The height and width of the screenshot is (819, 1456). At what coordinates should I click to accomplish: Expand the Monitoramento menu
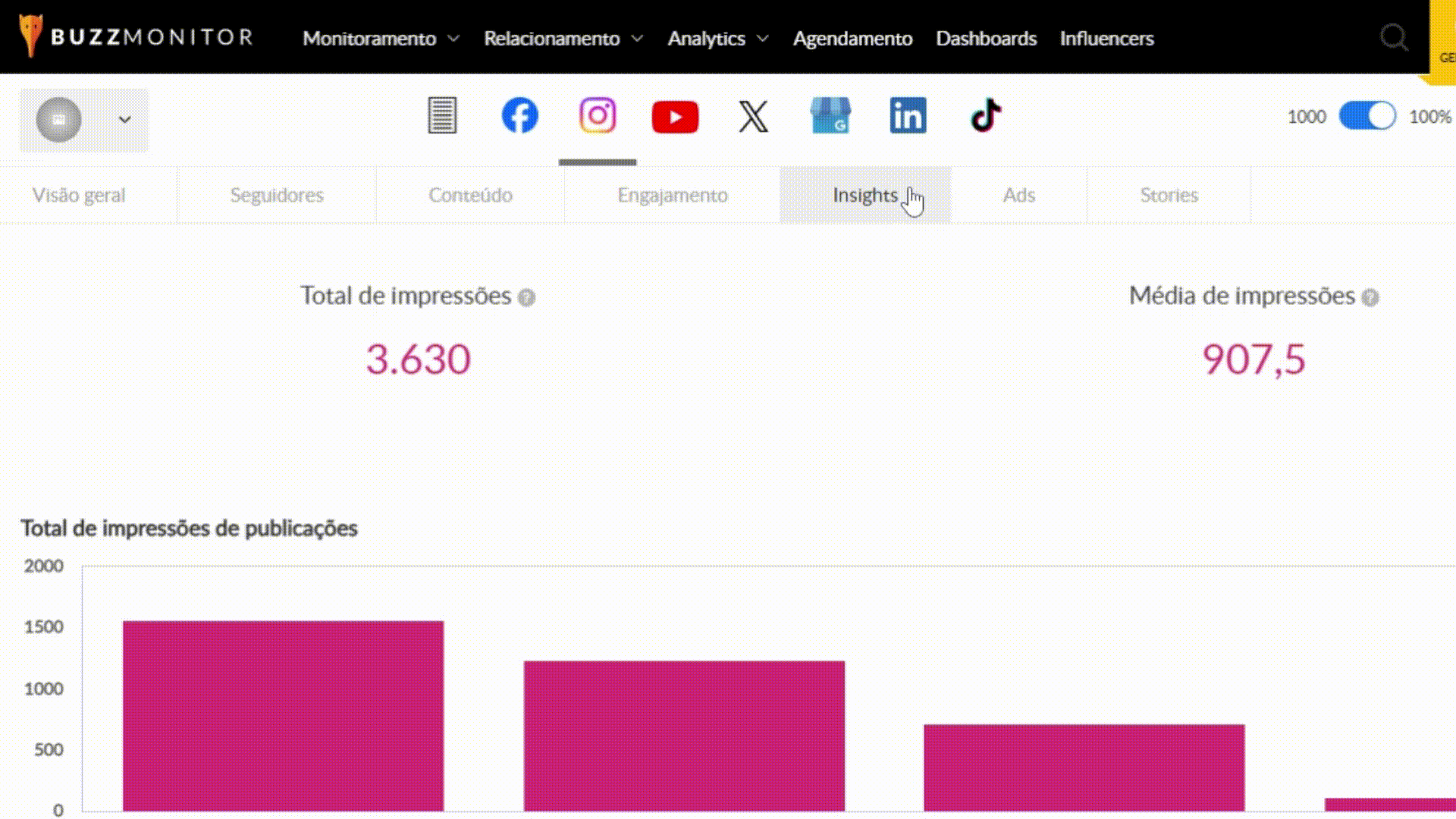click(381, 38)
